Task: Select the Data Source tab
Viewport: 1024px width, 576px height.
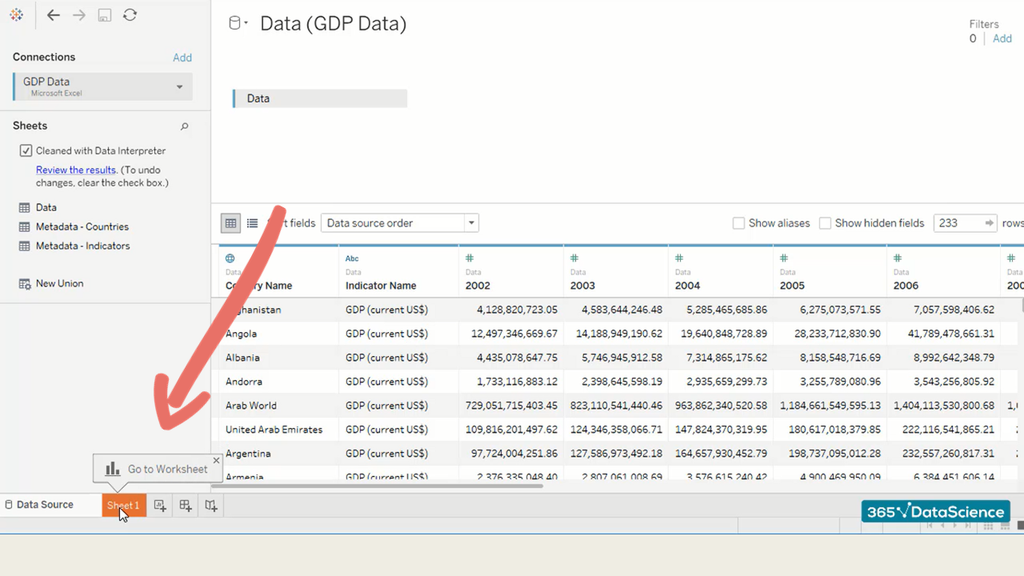Action: click(x=45, y=505)
